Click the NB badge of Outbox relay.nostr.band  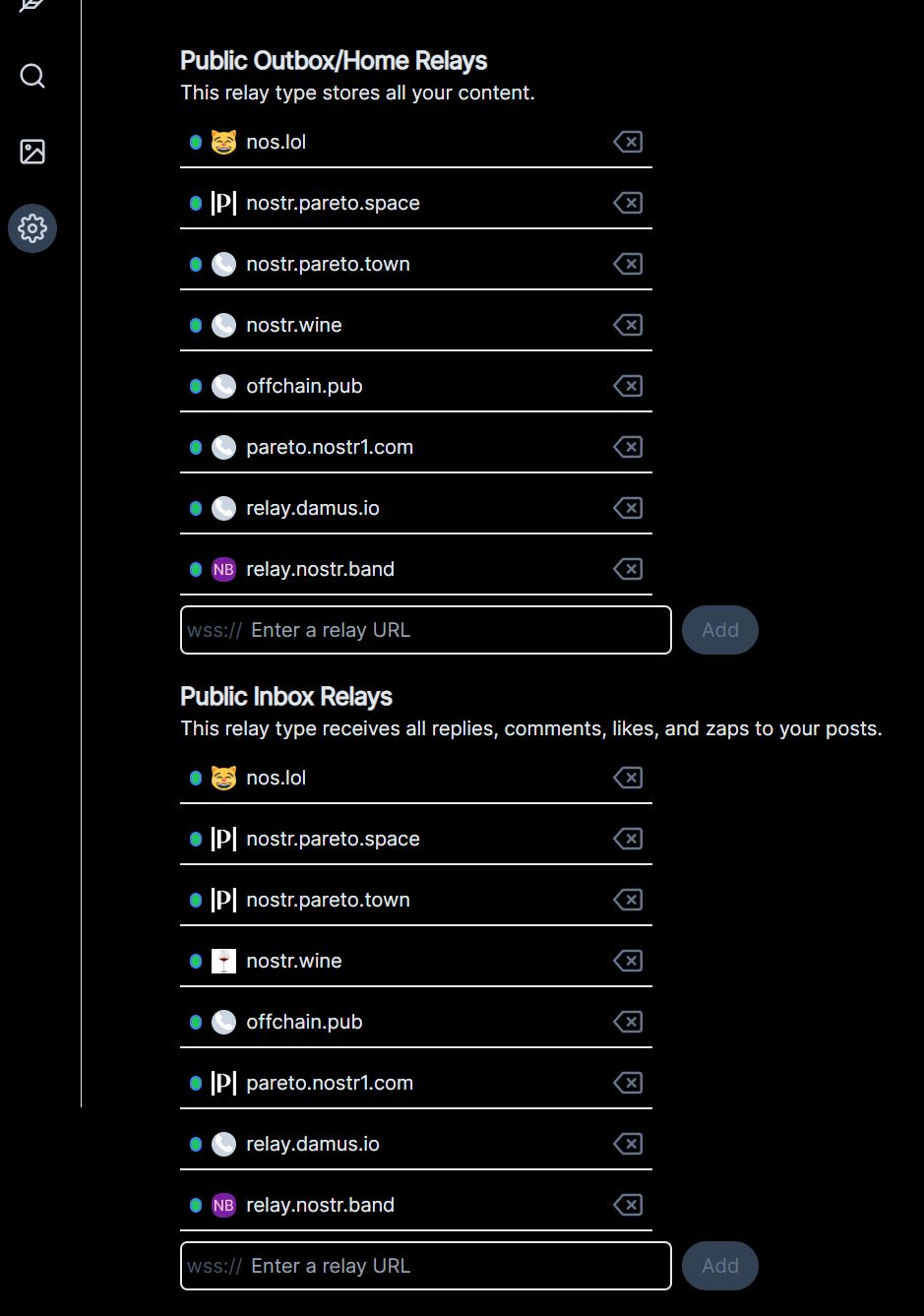[x=224, y=569]
